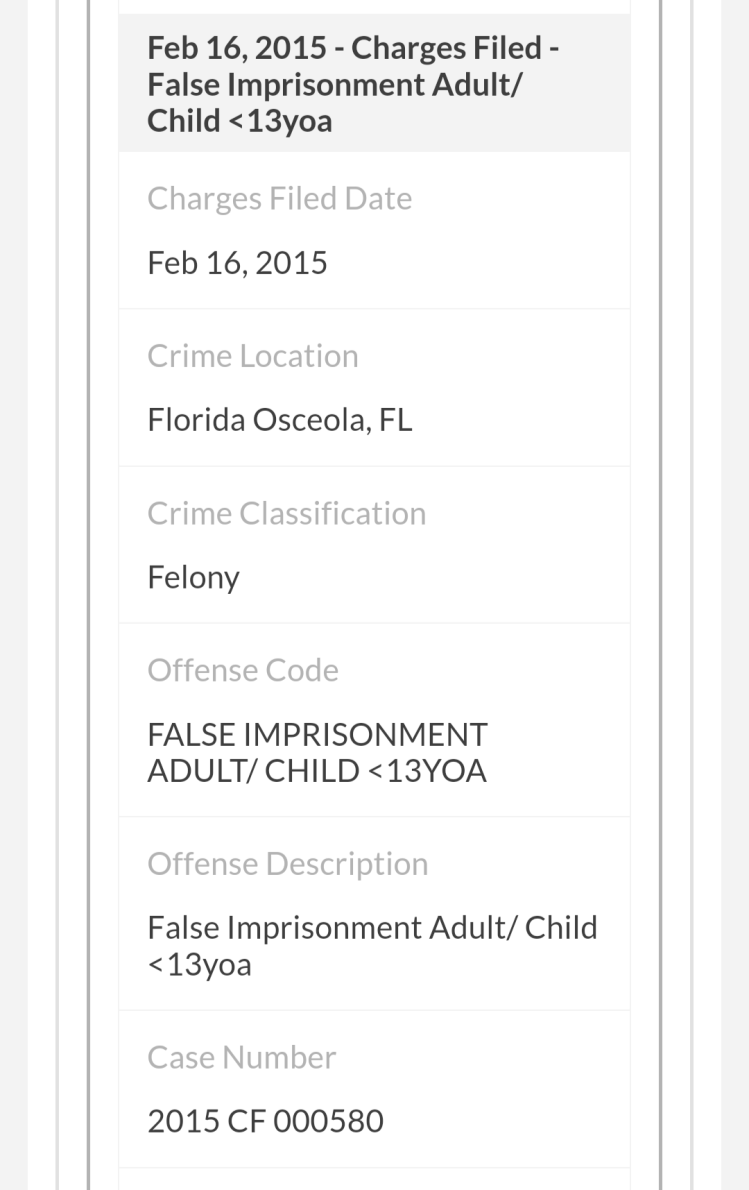Viewport: 749px width, 1190px height.
Task: Select the mixed-case False Imprisonment Adult/ Child description line
Action: coord(372,927)
